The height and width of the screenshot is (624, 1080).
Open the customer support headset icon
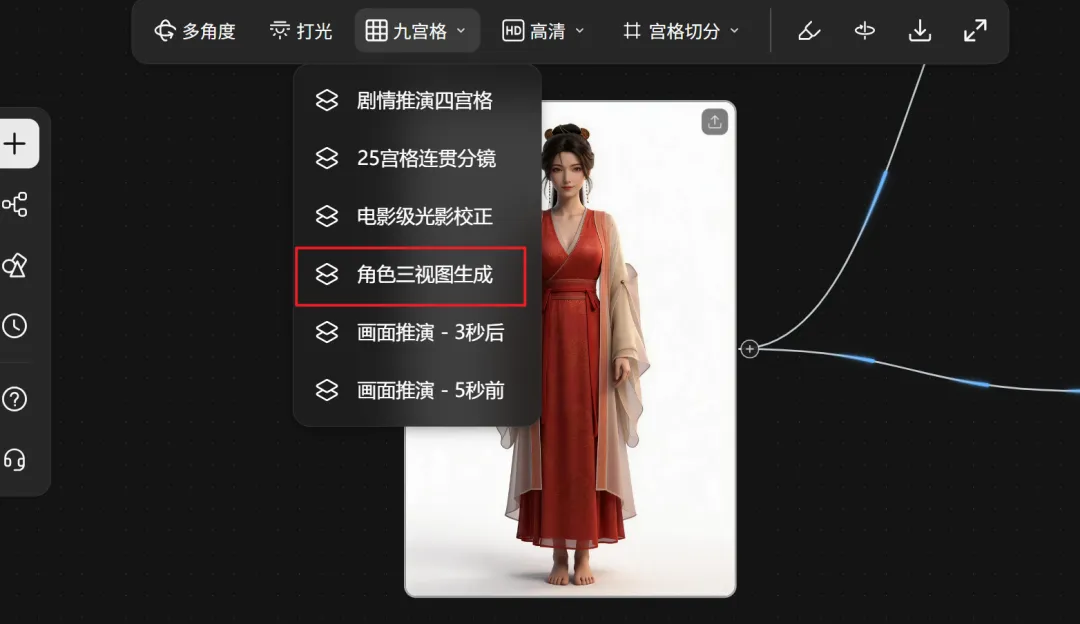14,459
